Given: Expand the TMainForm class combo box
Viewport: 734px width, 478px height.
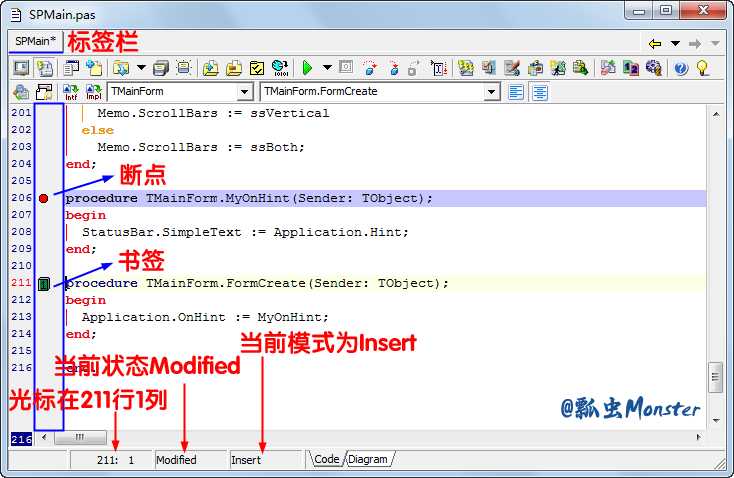Looking at the screenshot, I should pyautogui.click(x=244, y=92).
